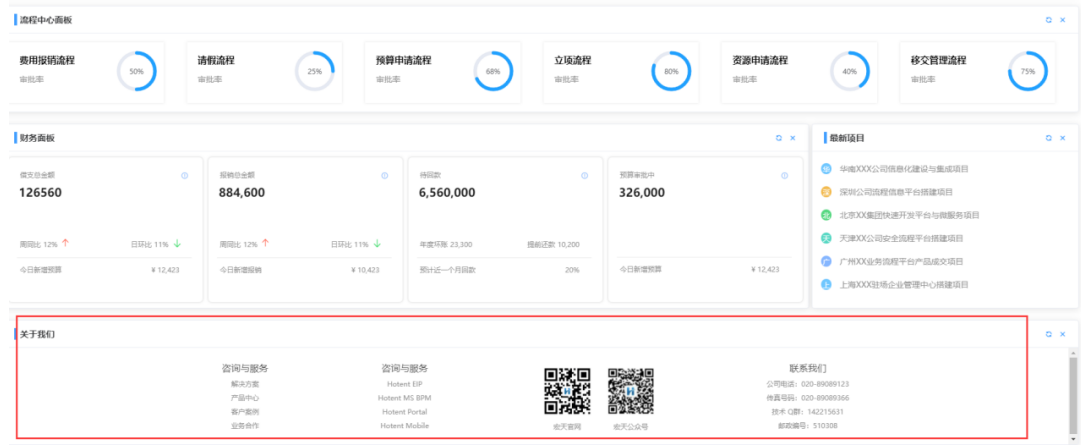Click info icon on 预算审批中 card
This screenshot has height=446, width=1081.
(785, 176)
